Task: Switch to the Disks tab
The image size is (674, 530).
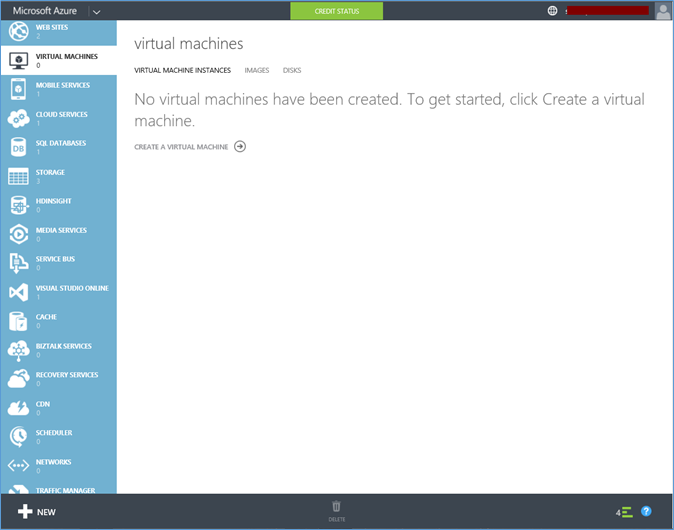Action: [292, 70]
